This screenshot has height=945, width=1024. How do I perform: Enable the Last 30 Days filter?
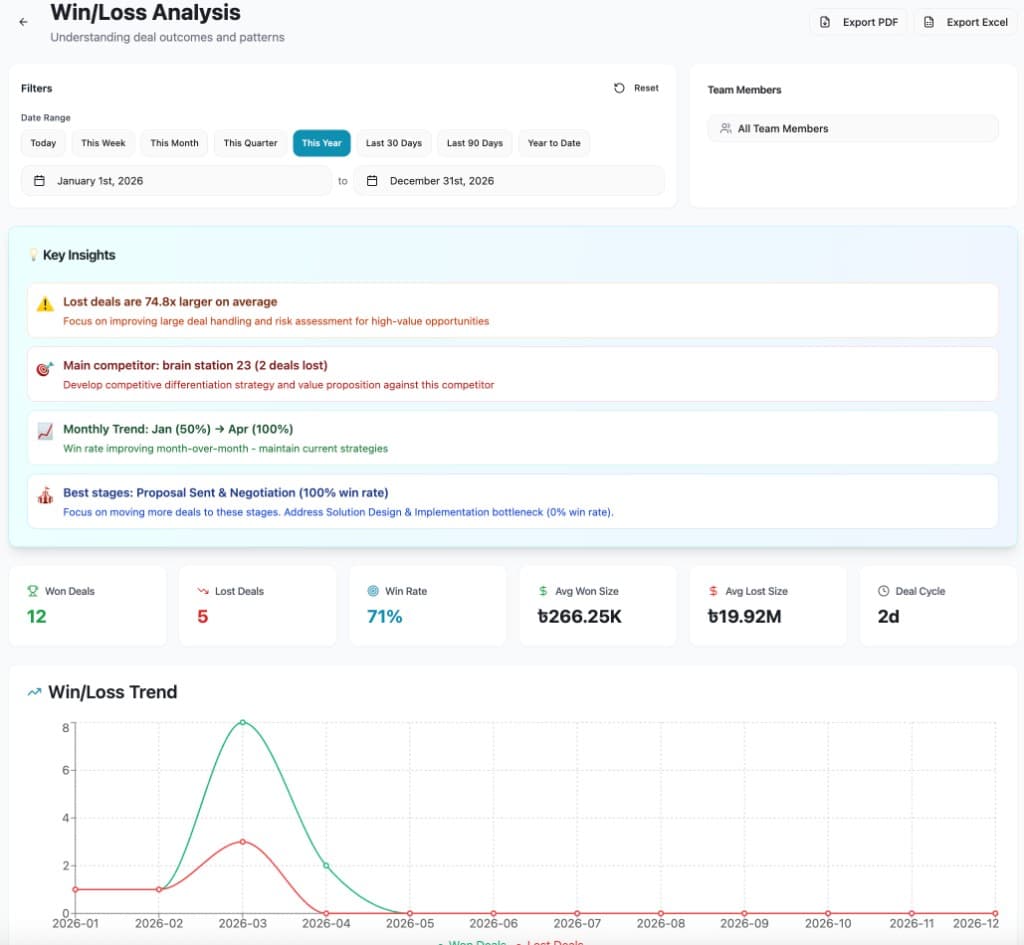pos(394,143)
